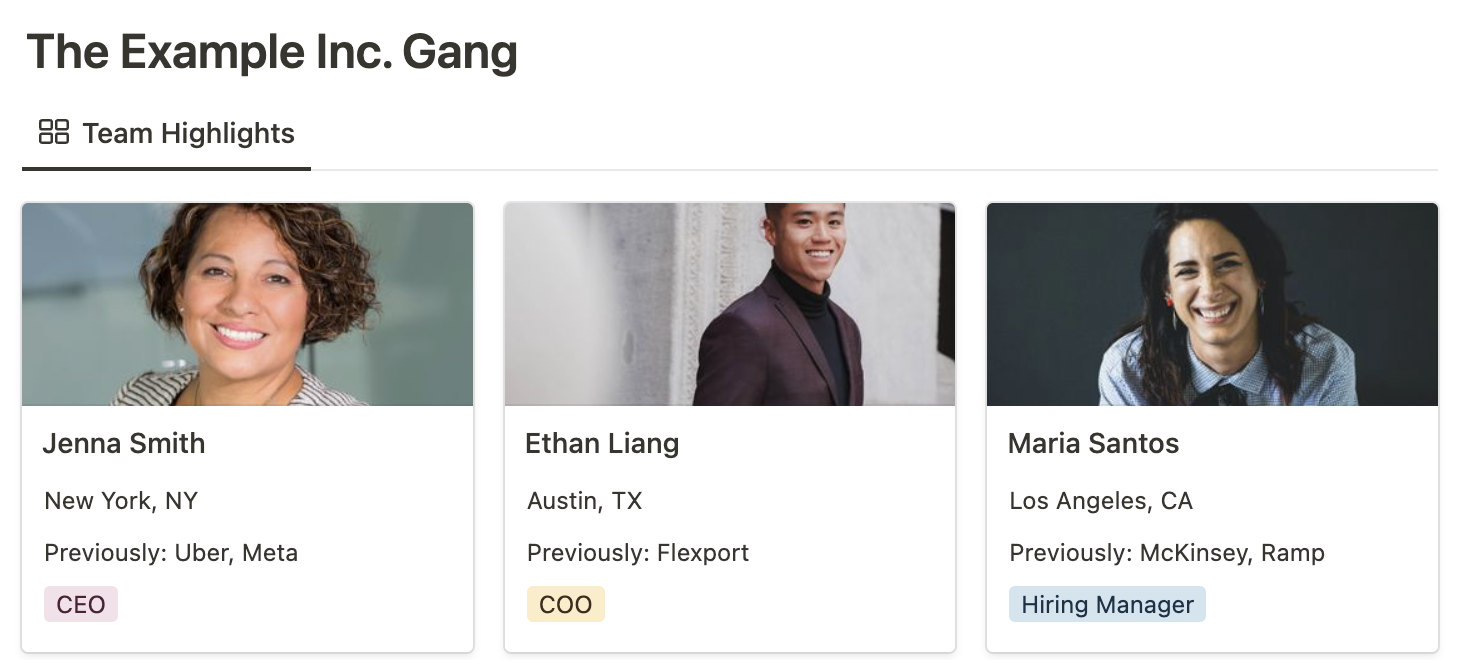Click the CEO badge on Jenna's card

(x=80, y=604)
